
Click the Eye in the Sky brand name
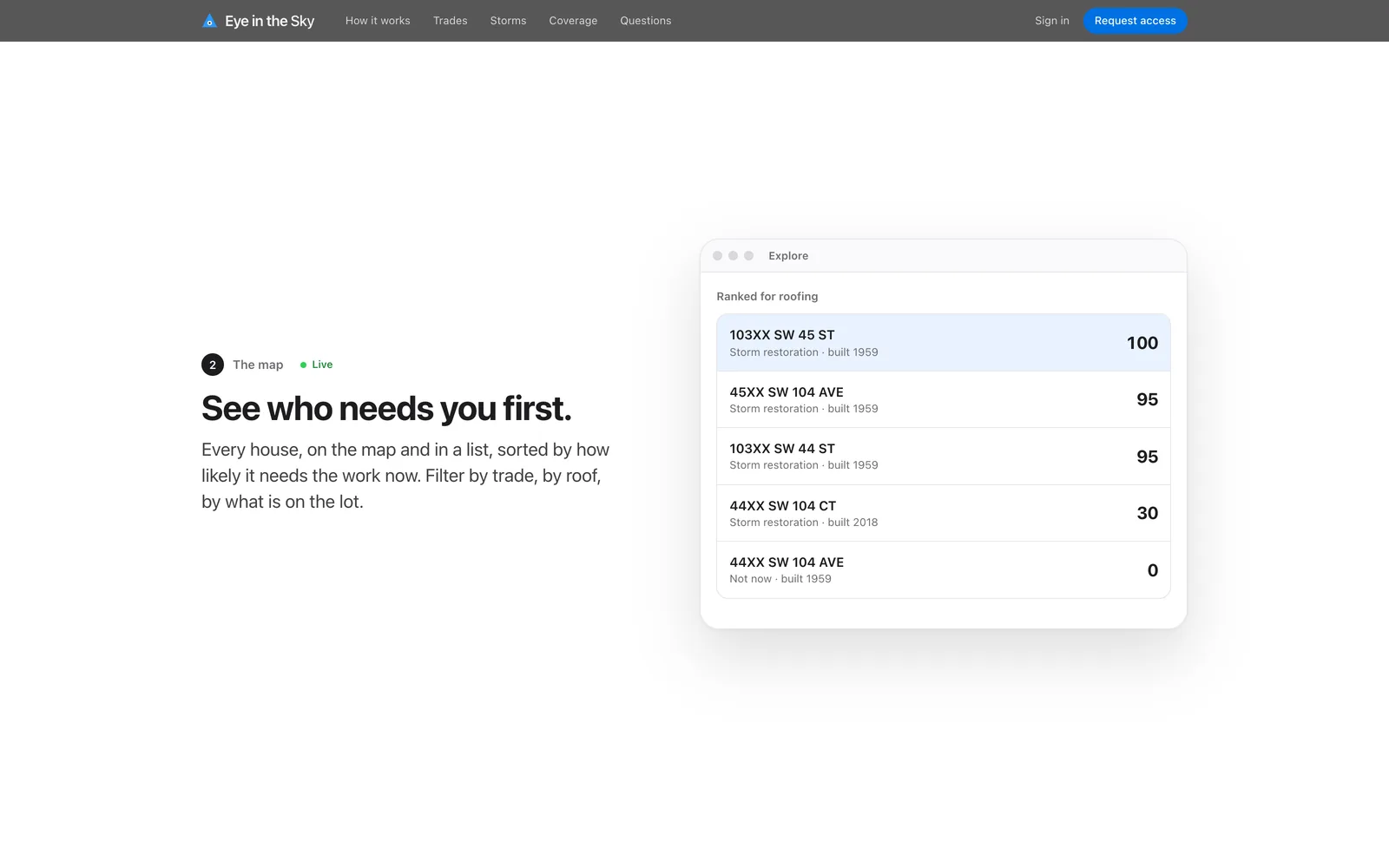tap(270, 21)
